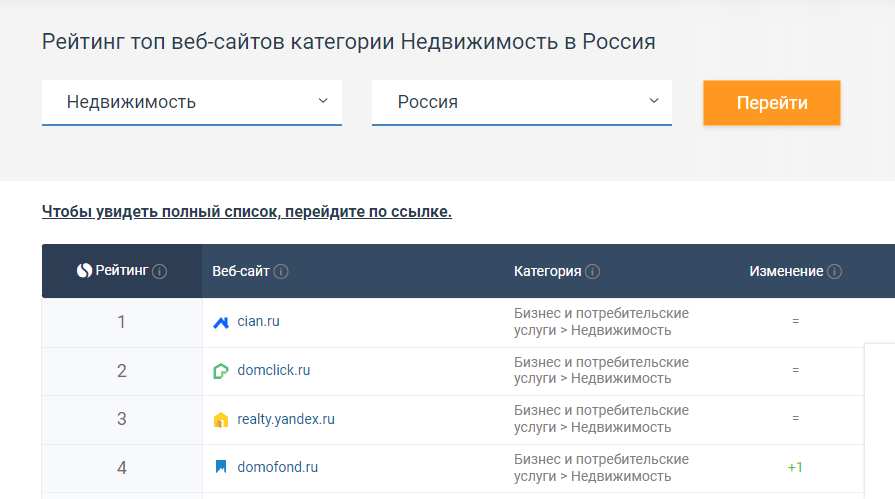The height and width of the screenshot is (499, 895).
Task: Click the domclick.ru favicon
Action: [221, 371]
